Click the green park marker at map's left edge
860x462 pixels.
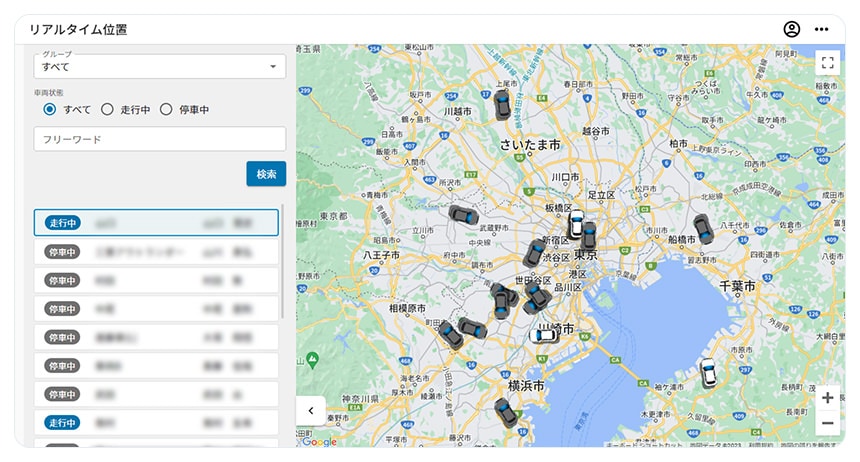312,360
